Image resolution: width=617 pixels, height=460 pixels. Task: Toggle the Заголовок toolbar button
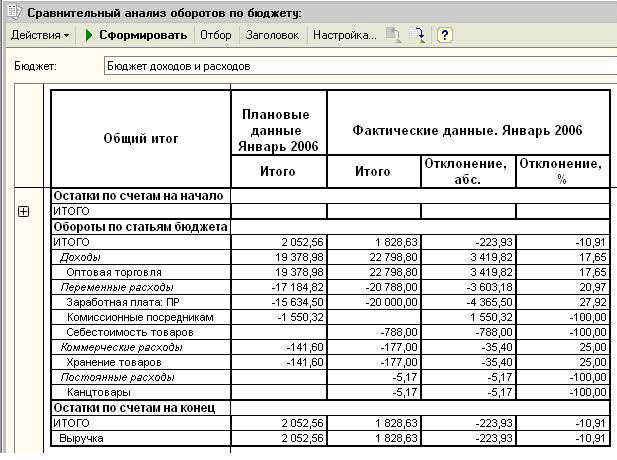pyautogui.click(x=272, y=35)
